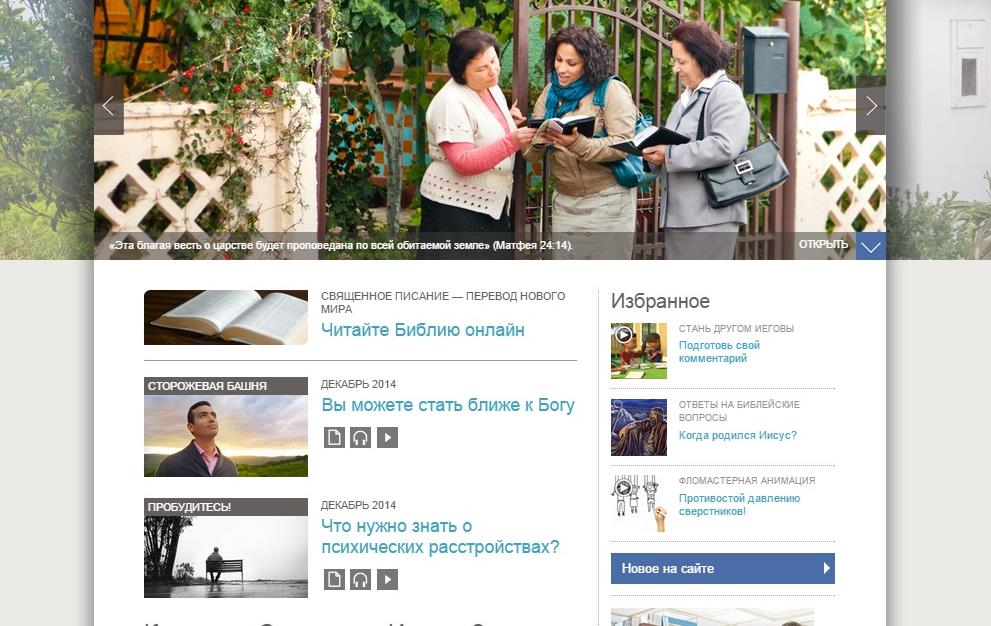This screenshot has width=991, height=626.
Task: Play the Сторожевая башня video icon
Action: coord(387,438)
